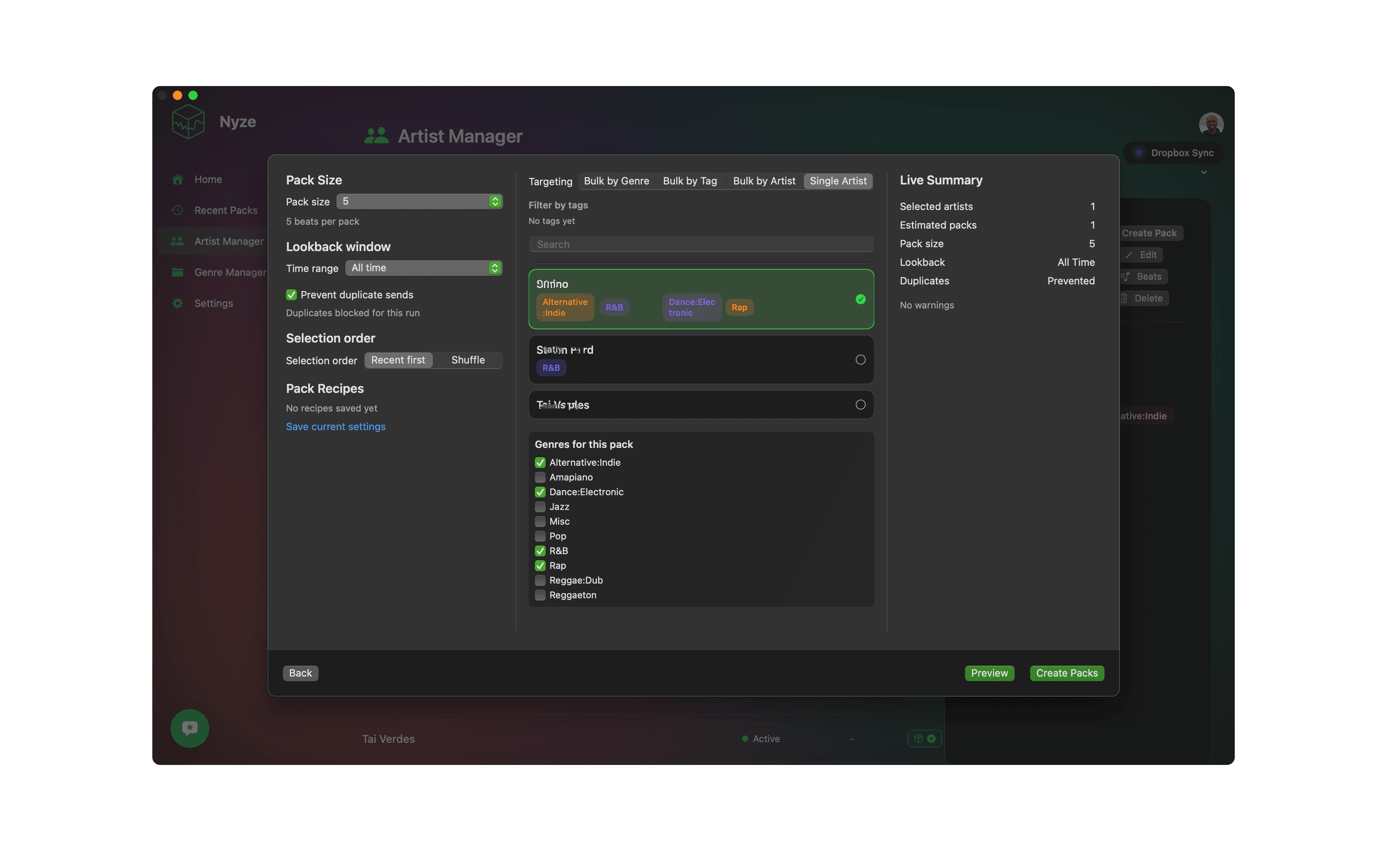Toggle Prevent duplicate sends checkbox
This screenshot has width=1389, height=868.
pos(291,295)
